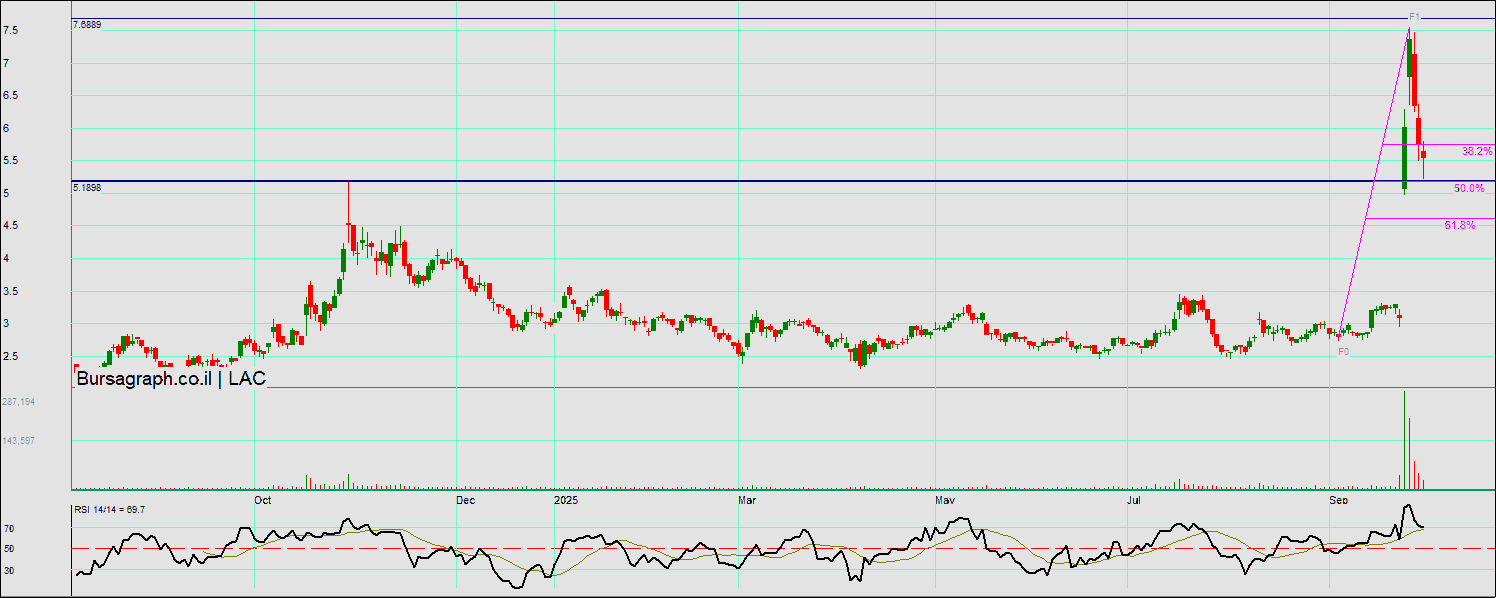The height and width of the screenshot is (598, 1496).
Task: Click the Dec date axis label
Action: point(465,499)
